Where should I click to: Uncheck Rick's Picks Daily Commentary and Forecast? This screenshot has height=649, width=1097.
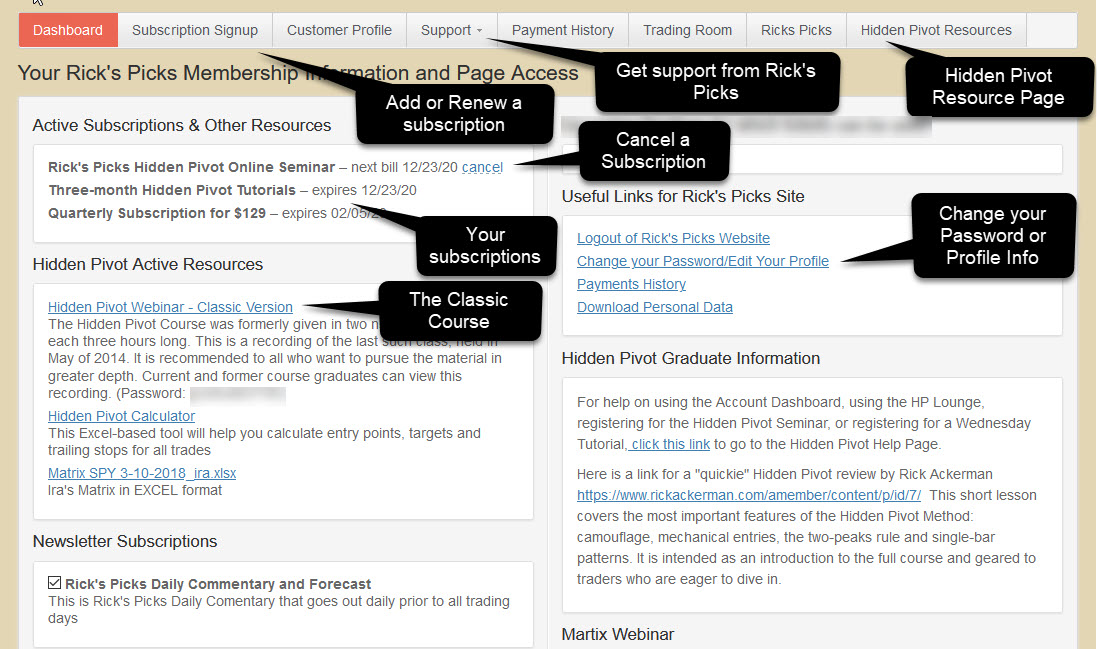click(x=55, y=583)
